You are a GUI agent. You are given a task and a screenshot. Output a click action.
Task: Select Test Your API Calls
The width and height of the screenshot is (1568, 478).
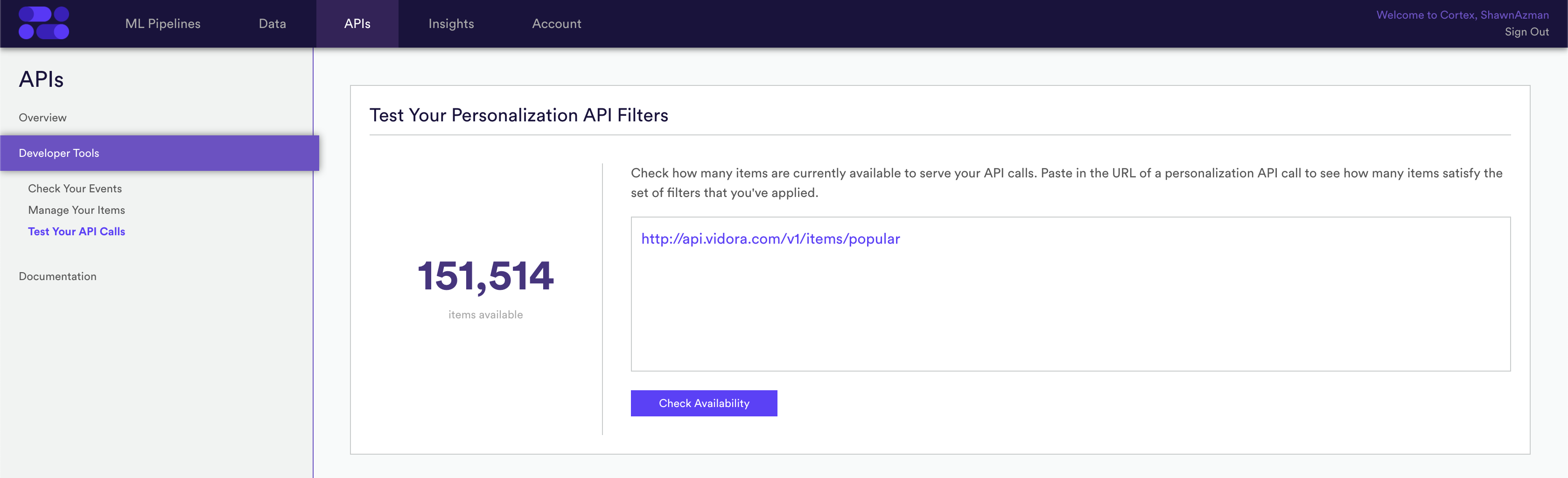[x=76, y=232]
